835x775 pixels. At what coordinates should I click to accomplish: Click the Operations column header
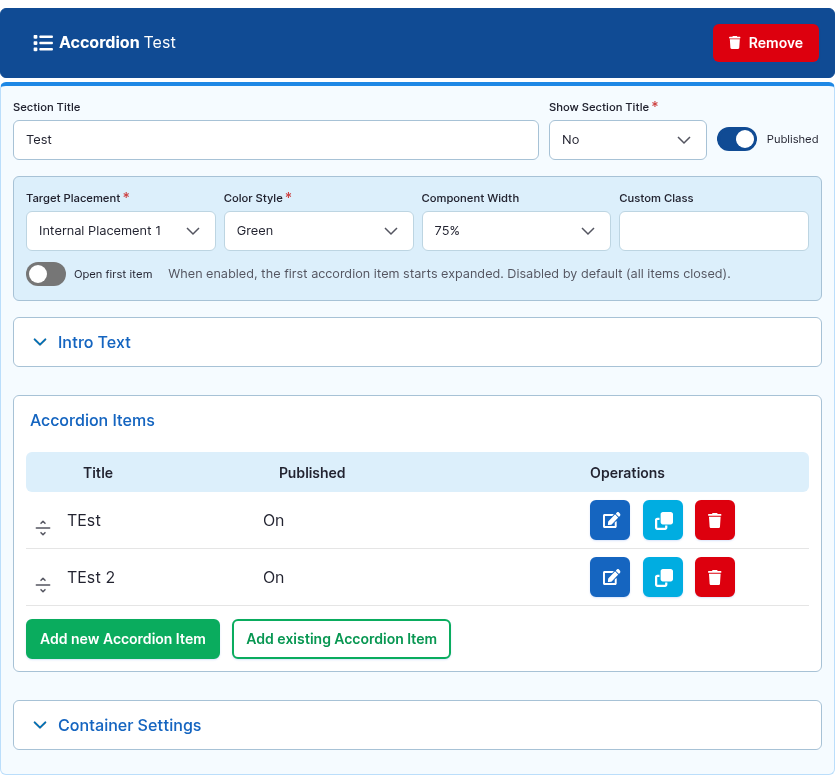tap(627, 472)
